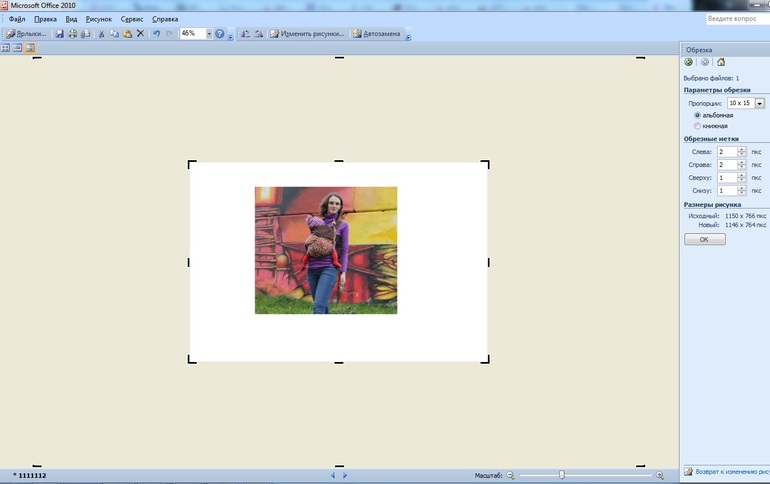770x484 pixels.
Task: Click the right-middle crop handle on picture
Action: 489,263
